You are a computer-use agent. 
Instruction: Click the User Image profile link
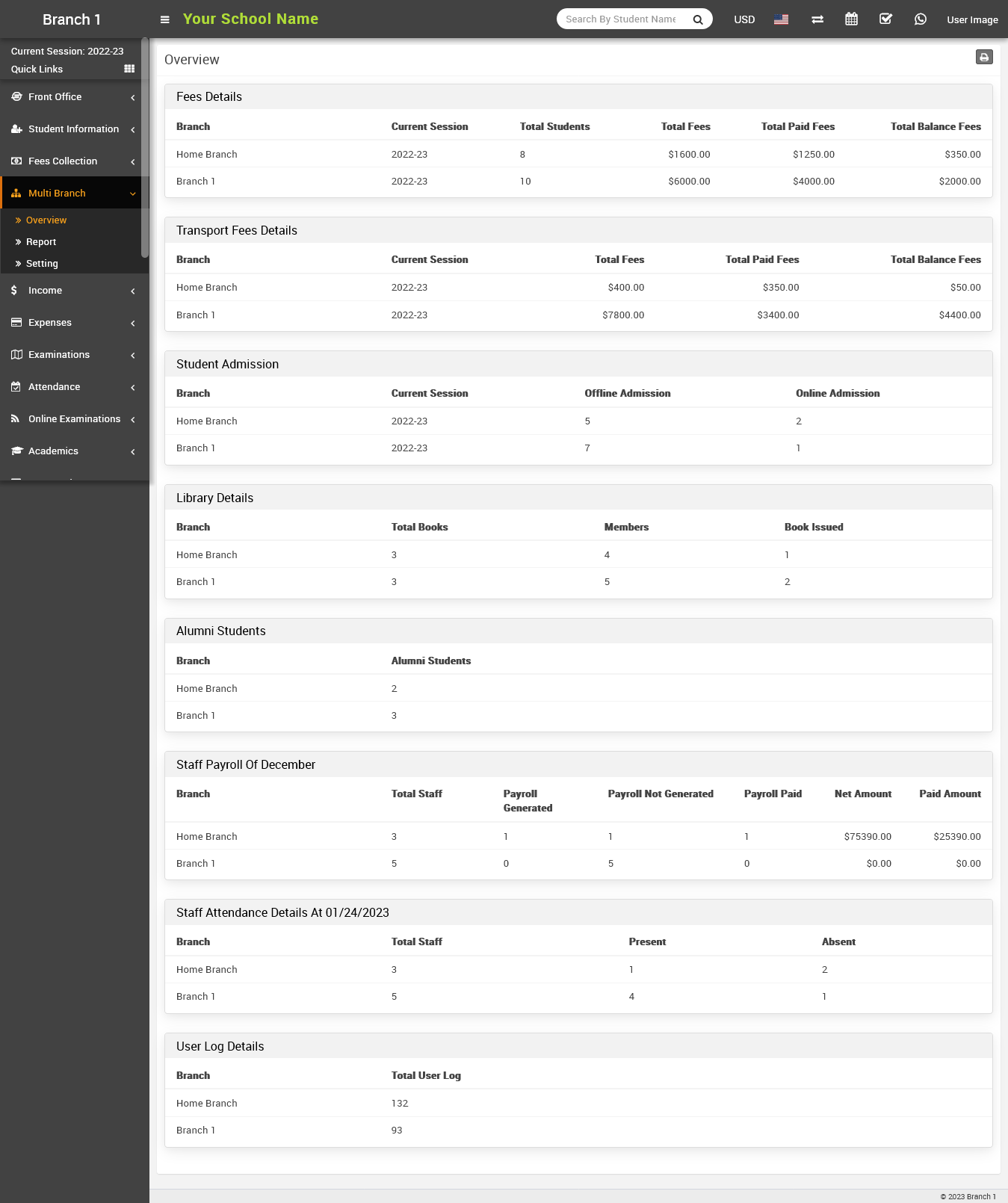971,20
